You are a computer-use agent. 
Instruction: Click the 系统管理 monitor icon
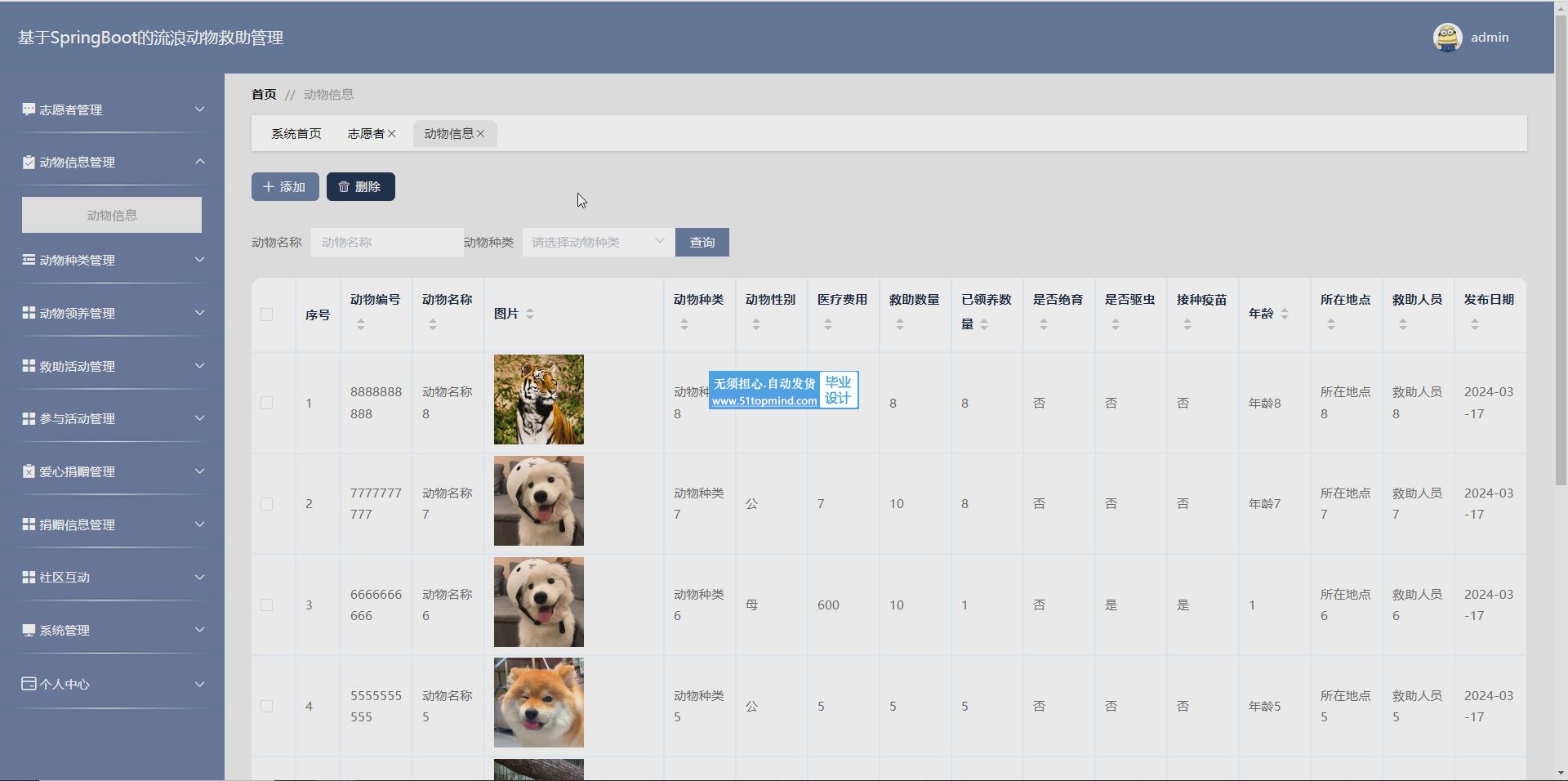click(x=29, y=630)
